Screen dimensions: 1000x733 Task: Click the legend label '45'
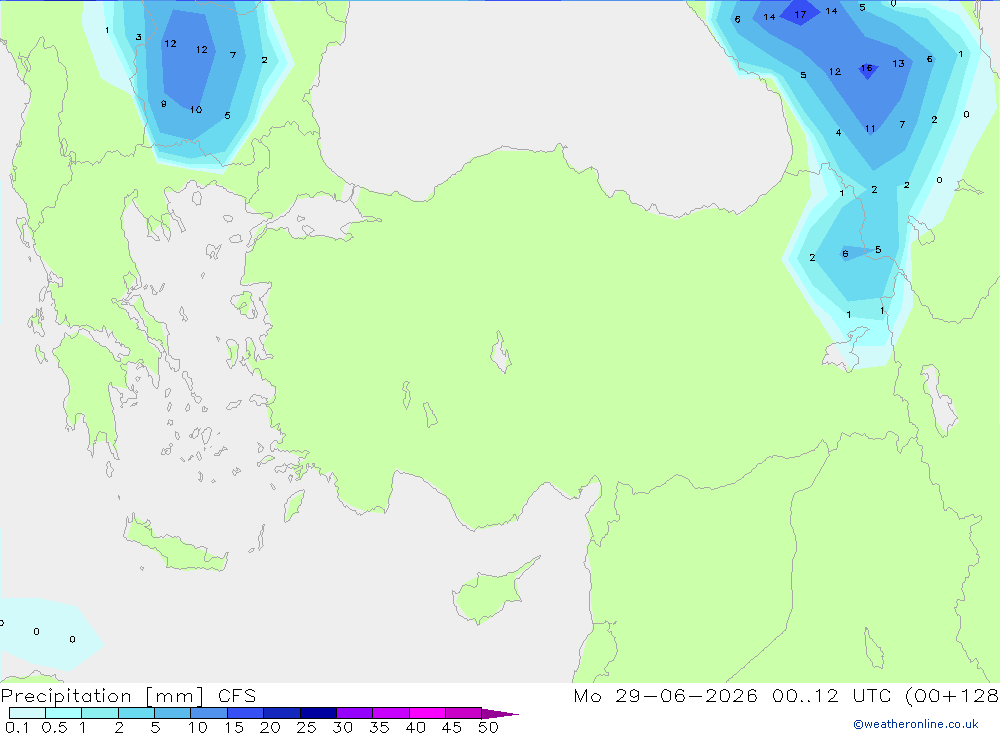(x=452, y=727)
